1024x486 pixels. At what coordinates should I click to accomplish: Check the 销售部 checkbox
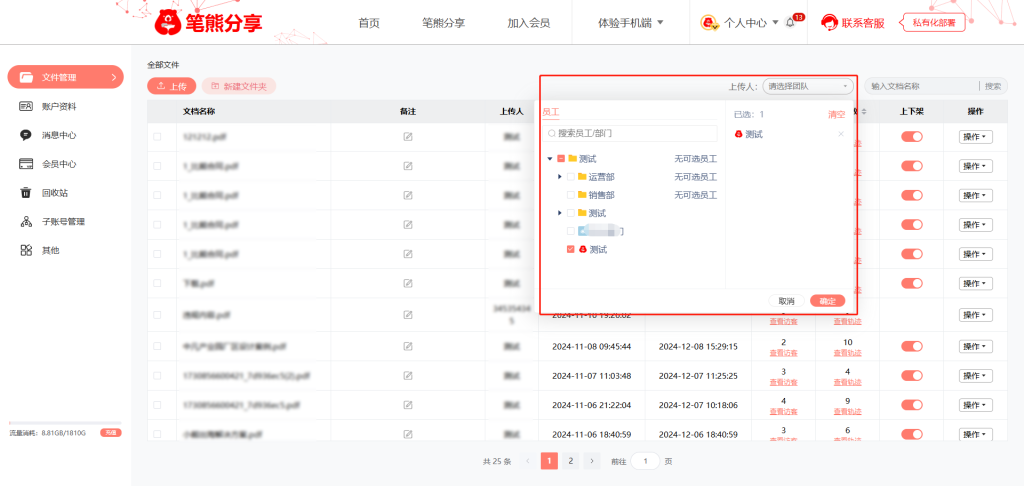[x=571, y=195]
